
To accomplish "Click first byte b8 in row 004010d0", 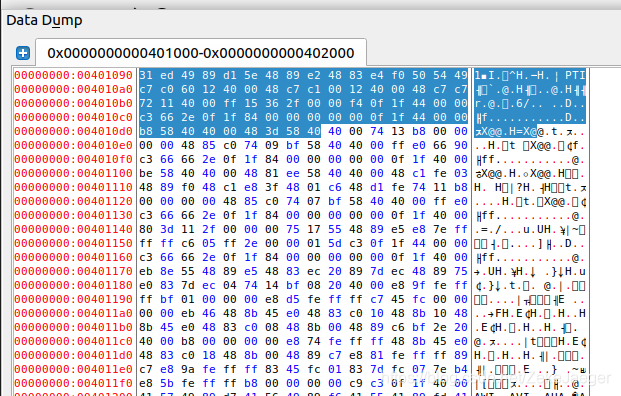I will point(146,131).
